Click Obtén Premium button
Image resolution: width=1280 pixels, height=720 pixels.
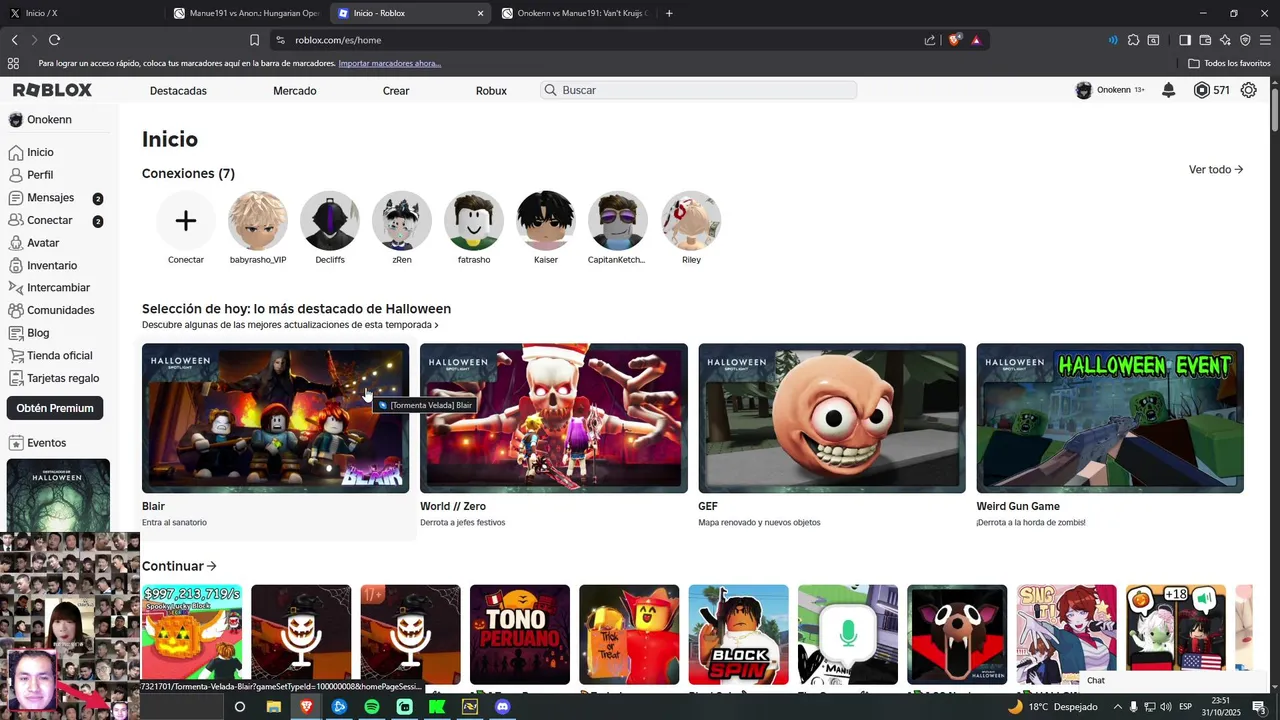[55, 408]
